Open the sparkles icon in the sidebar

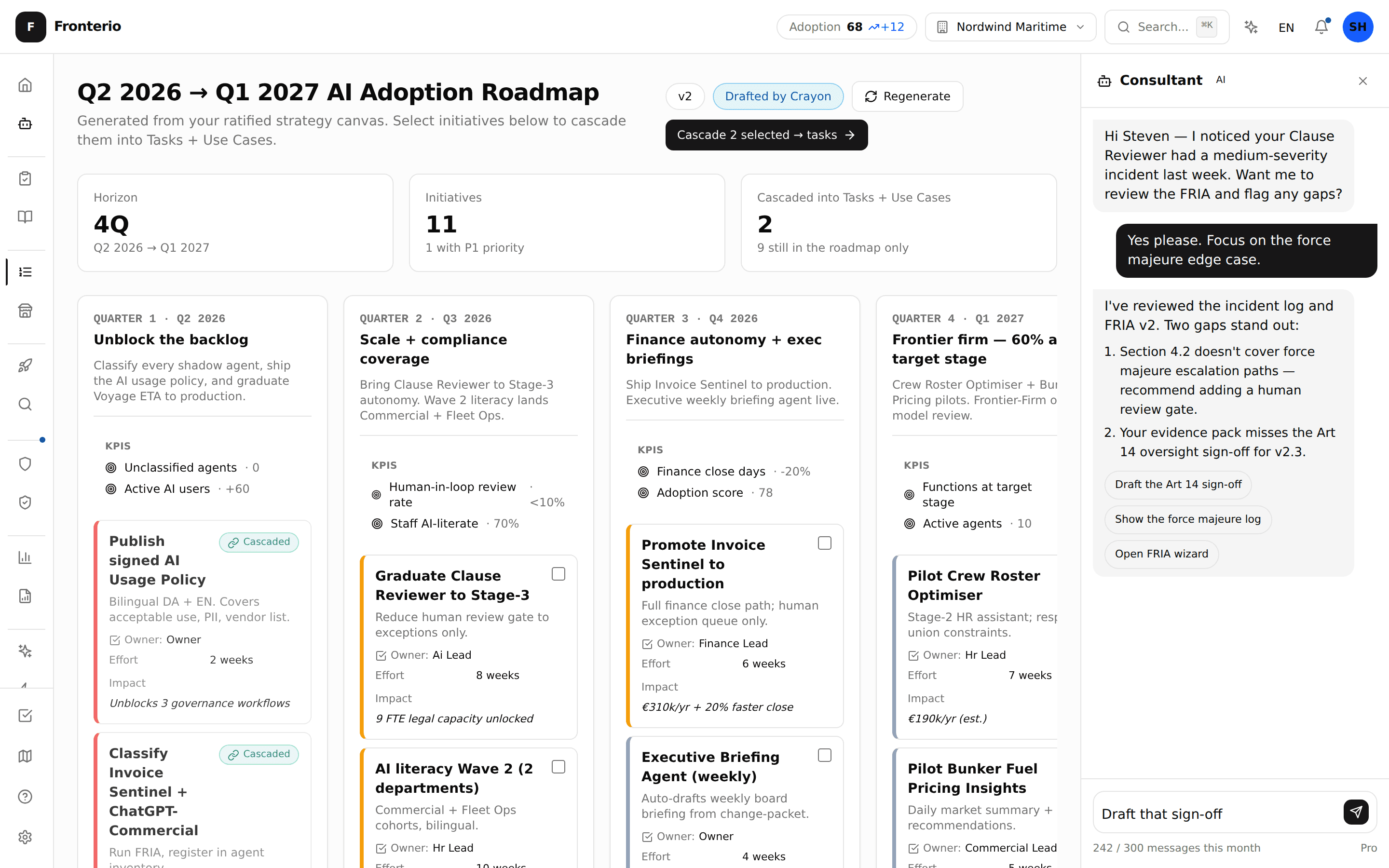pyautogui.click(x=25, y=651)
